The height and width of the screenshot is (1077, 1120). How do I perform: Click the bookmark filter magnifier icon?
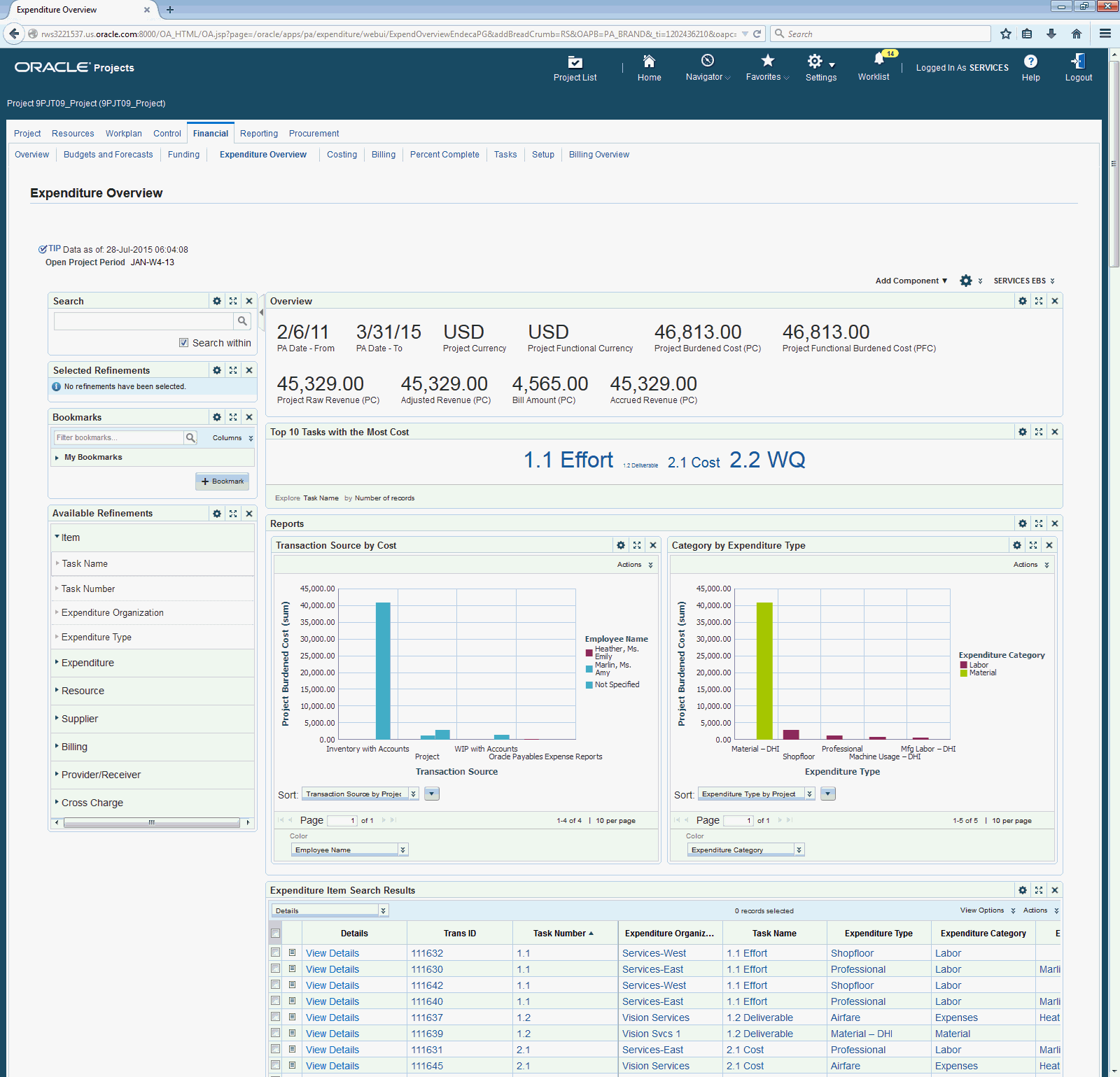[x=190, y=437]
